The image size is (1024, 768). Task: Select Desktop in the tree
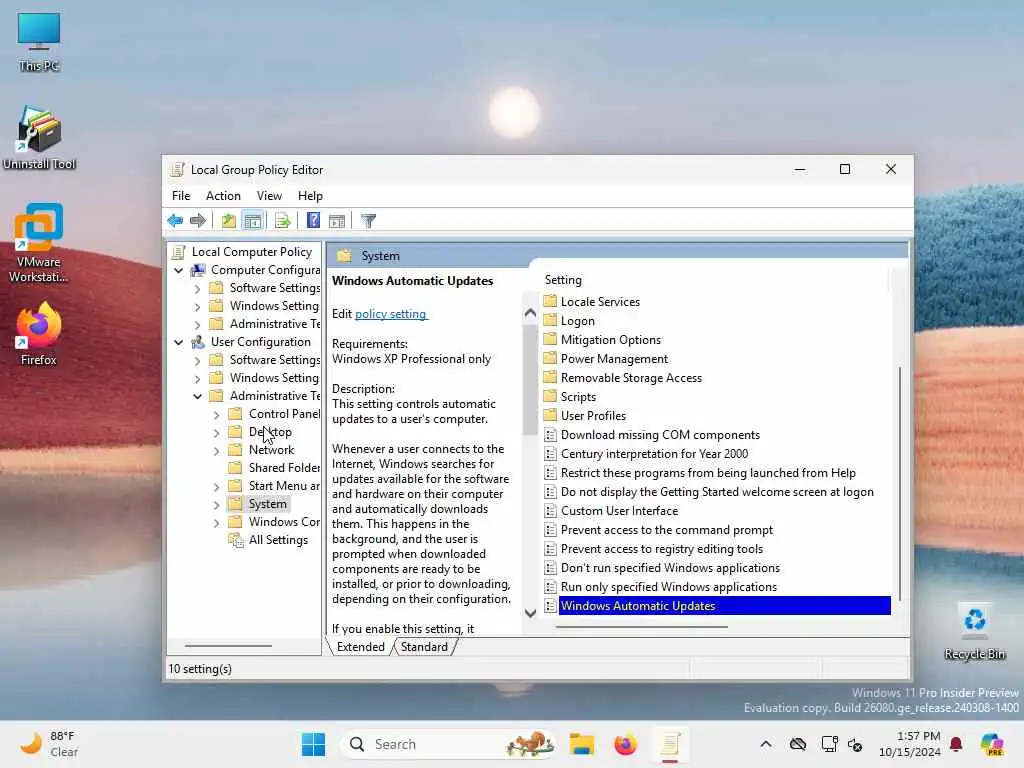click(x=270, y=432)
